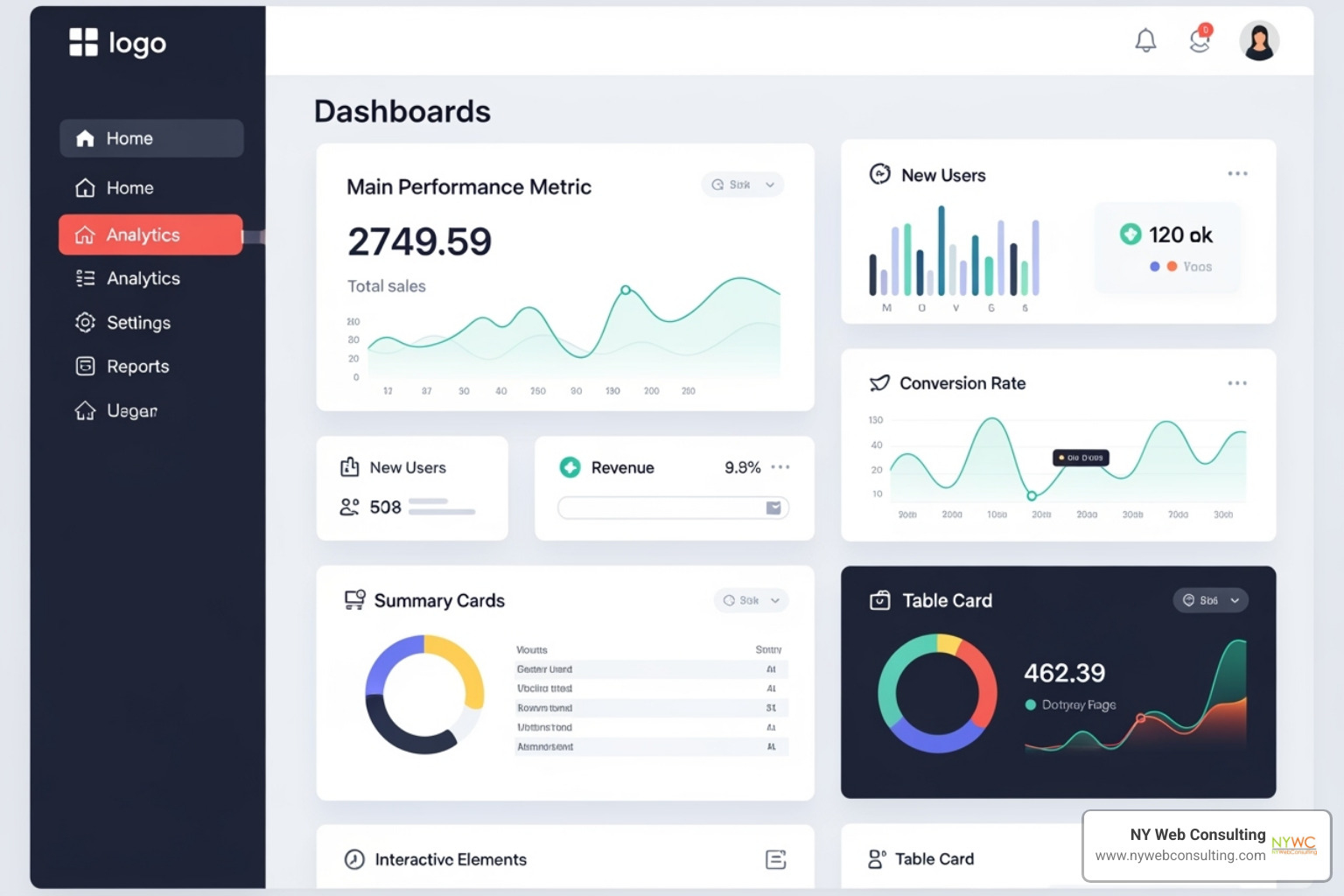Viewport: 1344px width, 896px height.
Task: Click the logo grid icon in sidebar
Action: click(83, 41)
